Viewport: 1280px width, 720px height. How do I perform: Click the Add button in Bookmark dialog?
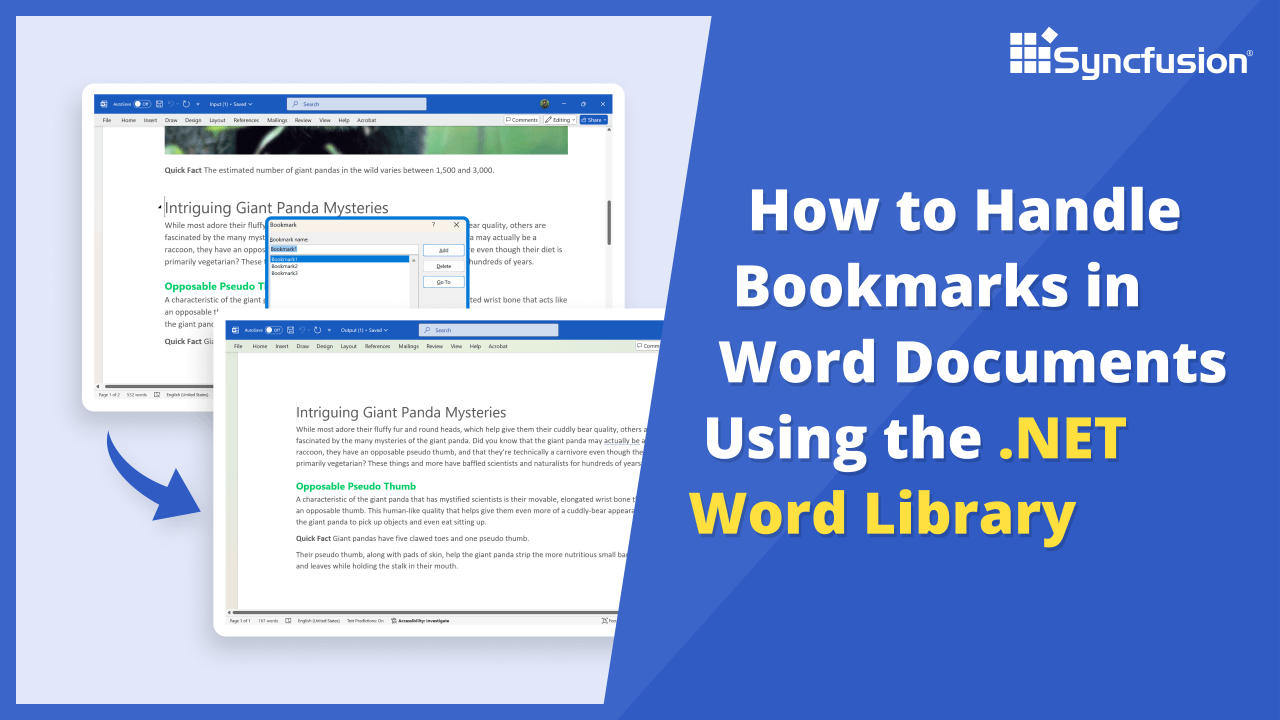coord(443,250)
